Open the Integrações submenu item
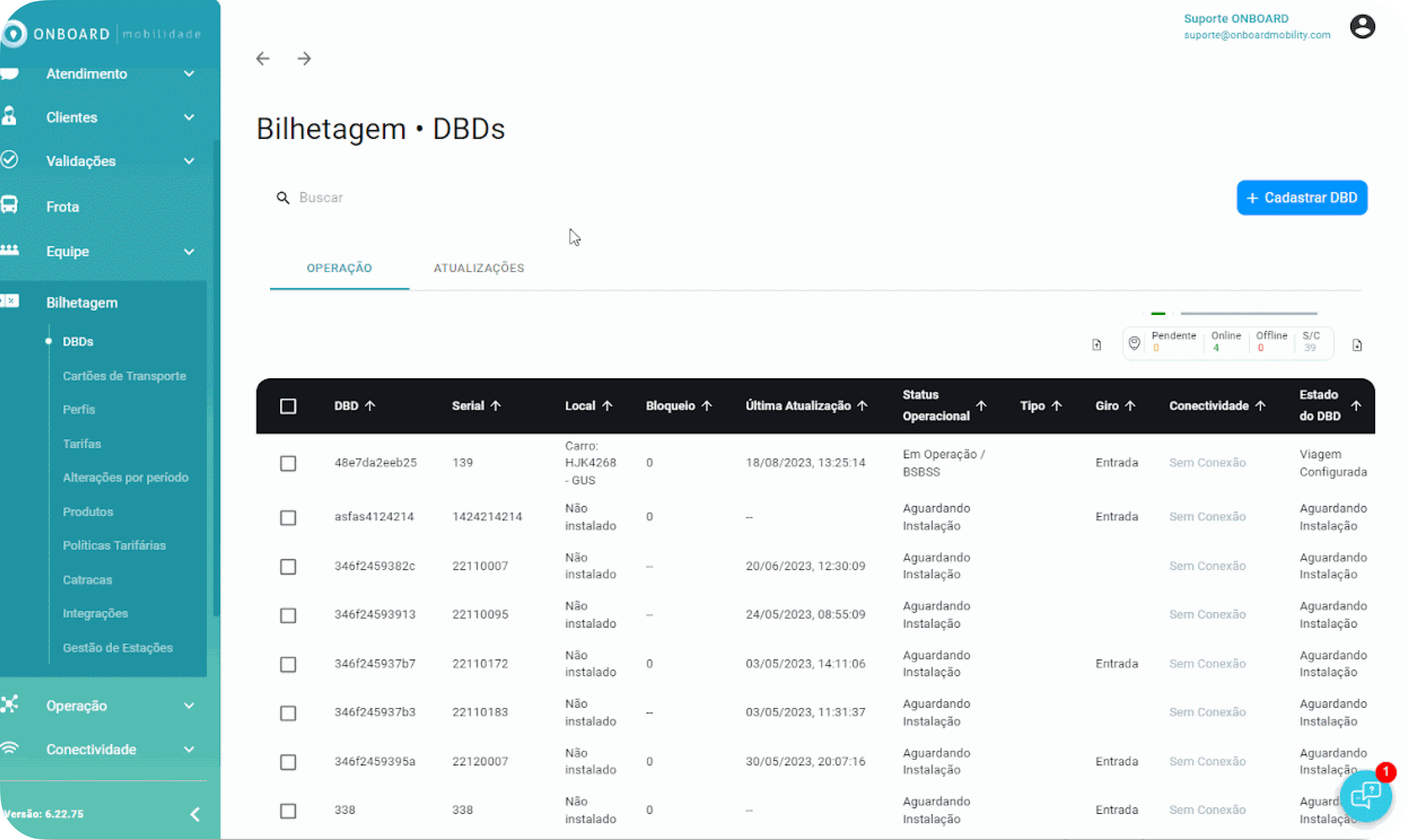 coord(95,614)
